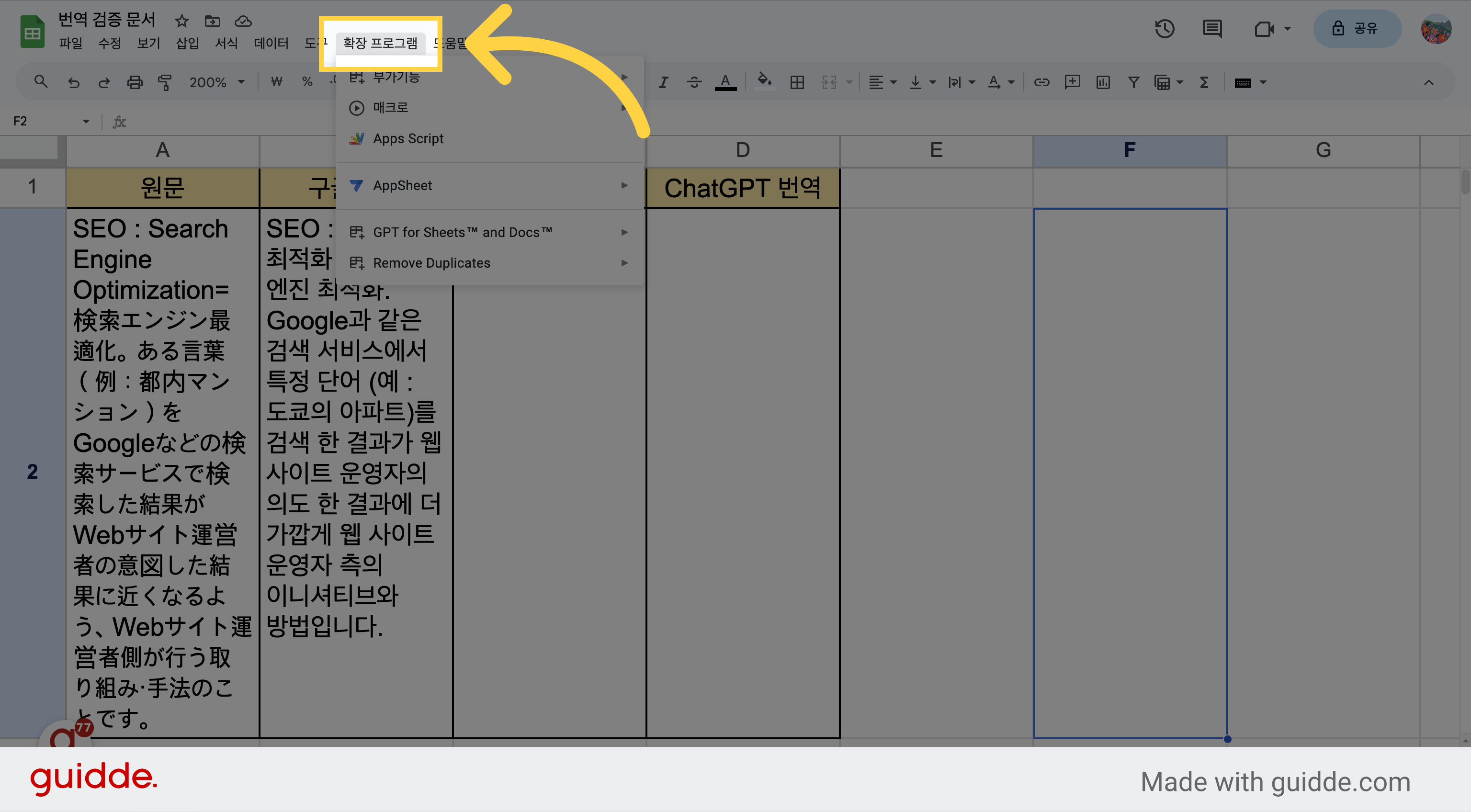1471x812 pixels.
Task: Select column G header
Action: coord(1323,150)
